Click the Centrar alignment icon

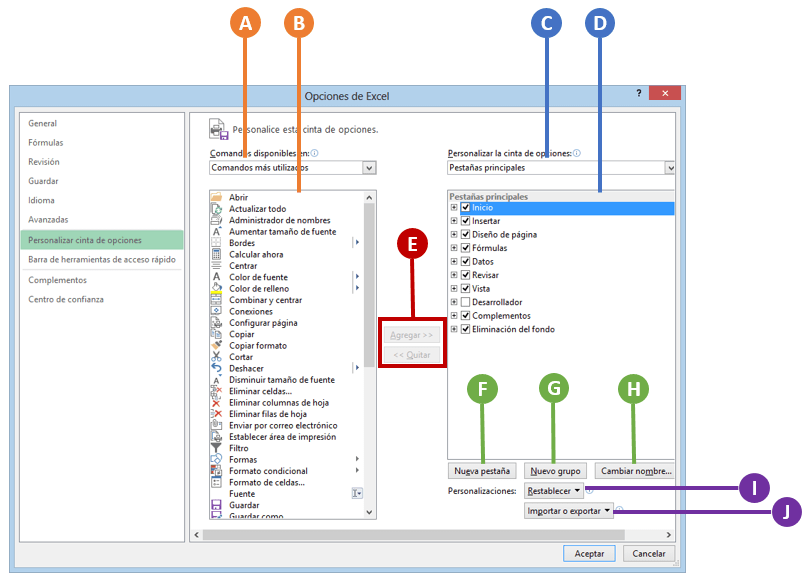216,266
